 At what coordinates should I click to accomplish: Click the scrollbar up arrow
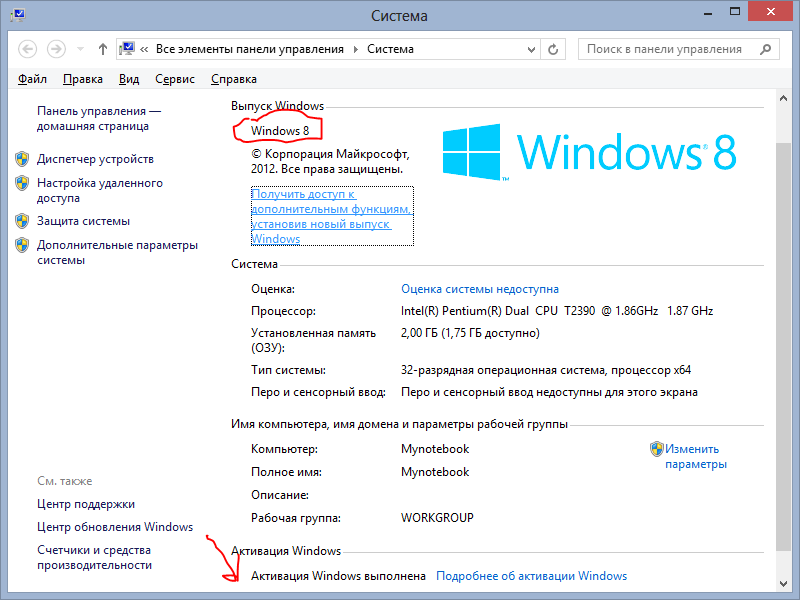coord(783,98)
